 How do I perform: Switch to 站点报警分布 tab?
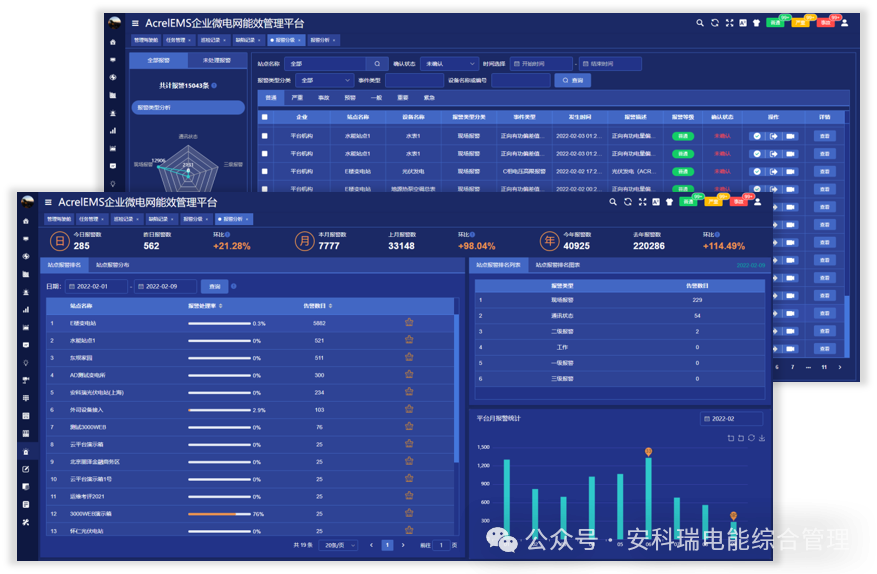pos(112,265)
